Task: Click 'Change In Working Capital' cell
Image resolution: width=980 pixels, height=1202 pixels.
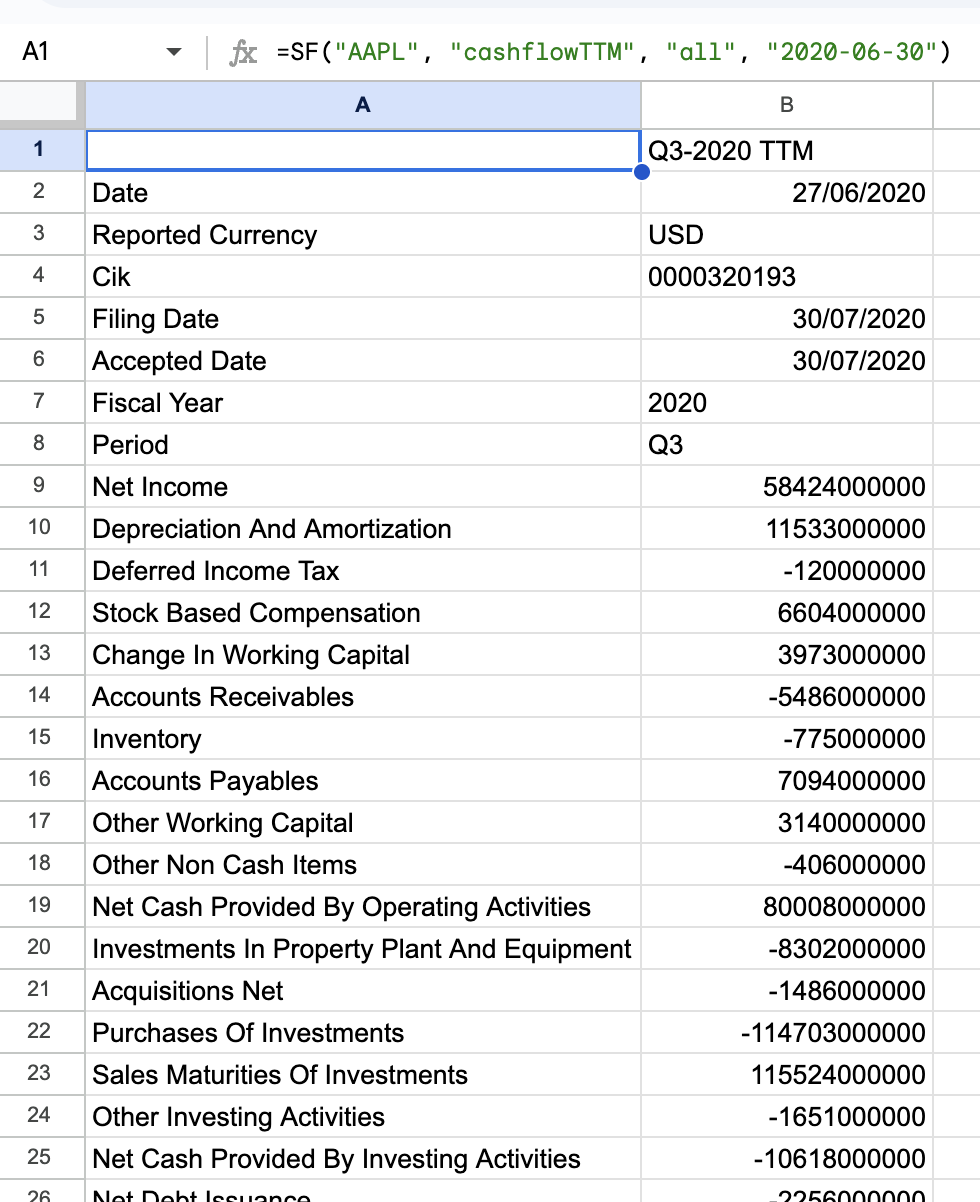Action: pyautogui.click(x=363, y=654)
